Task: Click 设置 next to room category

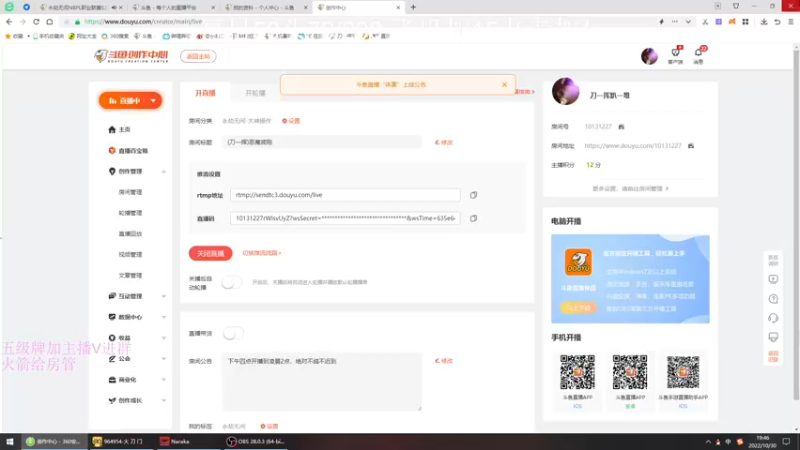Action: click(x=291, y=121)
